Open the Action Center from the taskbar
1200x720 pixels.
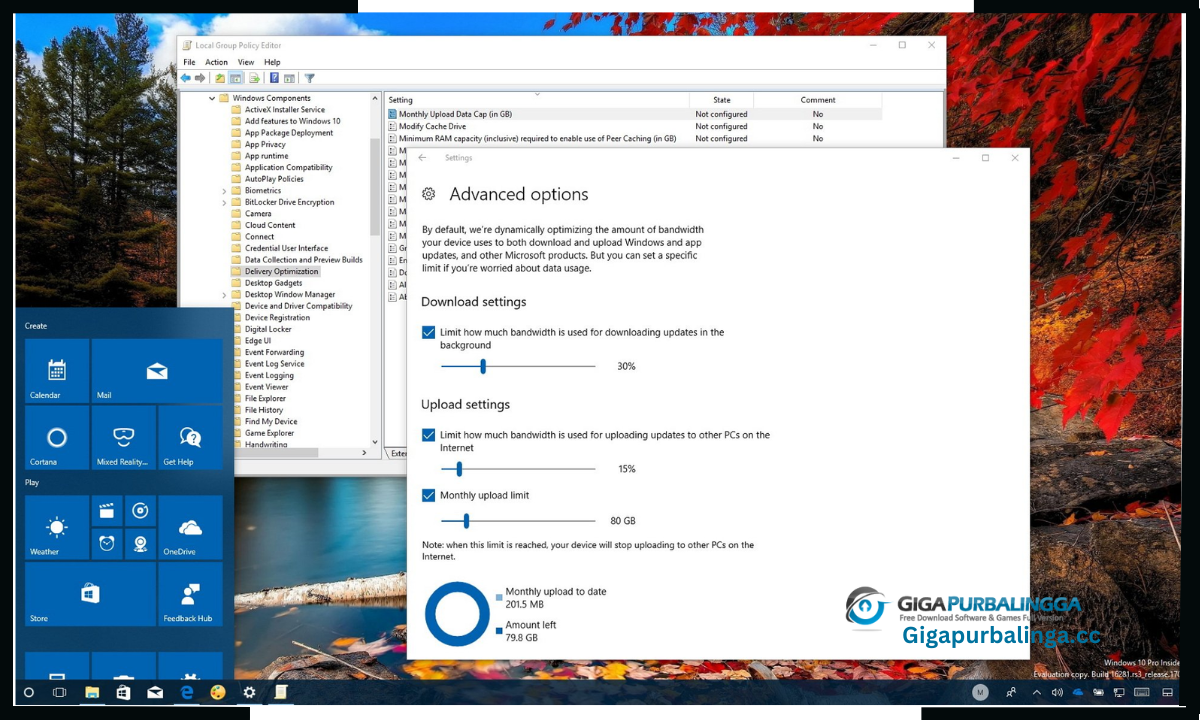click(x=1168, y=692)
